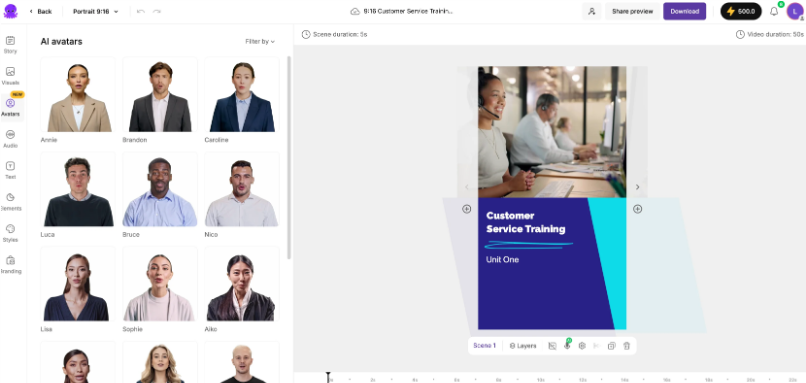This screenshot has height=383, width=806.
Task: Click the Back button
Action: point(41,11)
